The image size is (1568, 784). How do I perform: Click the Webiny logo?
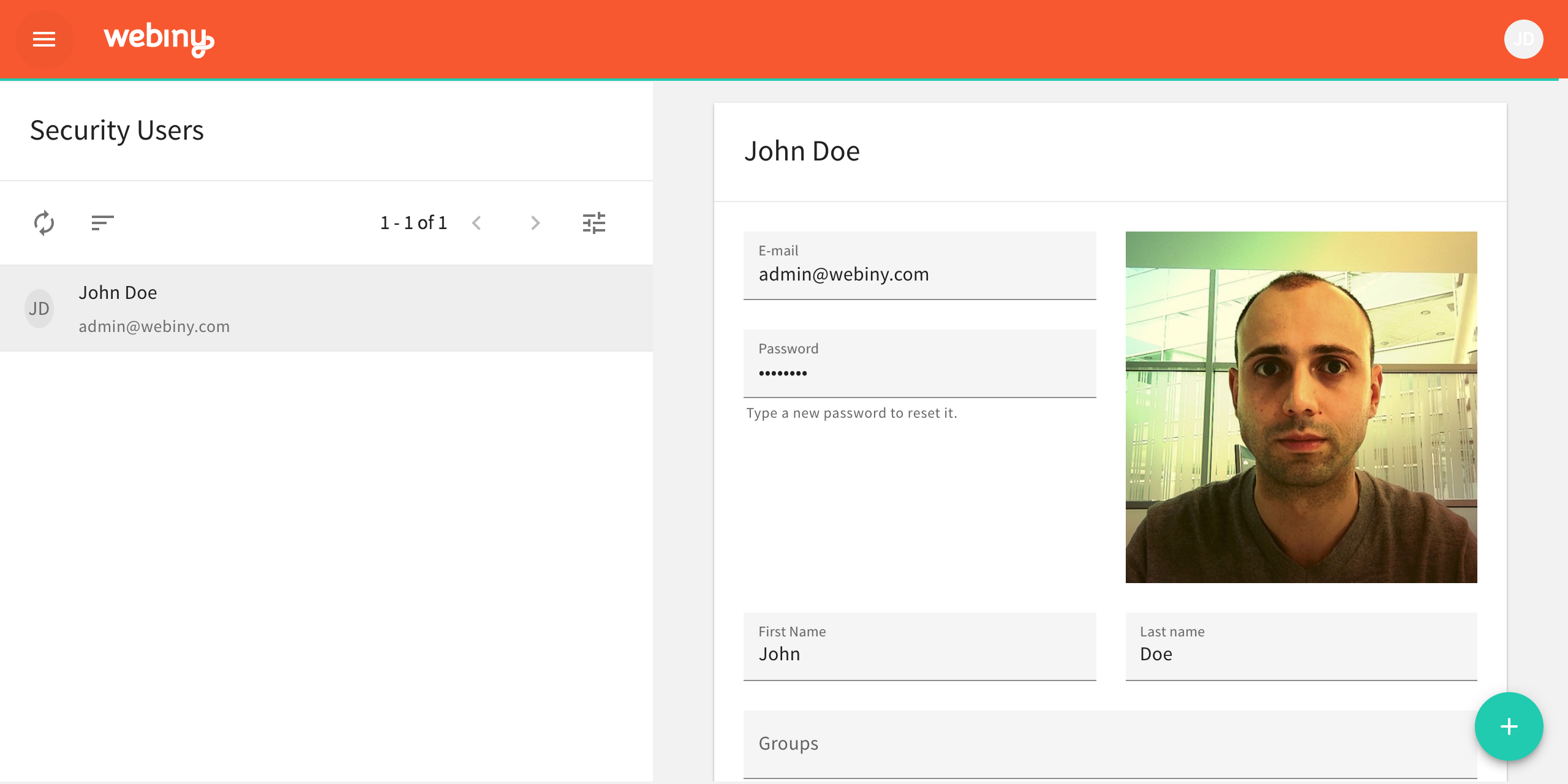tap(159, 39)
